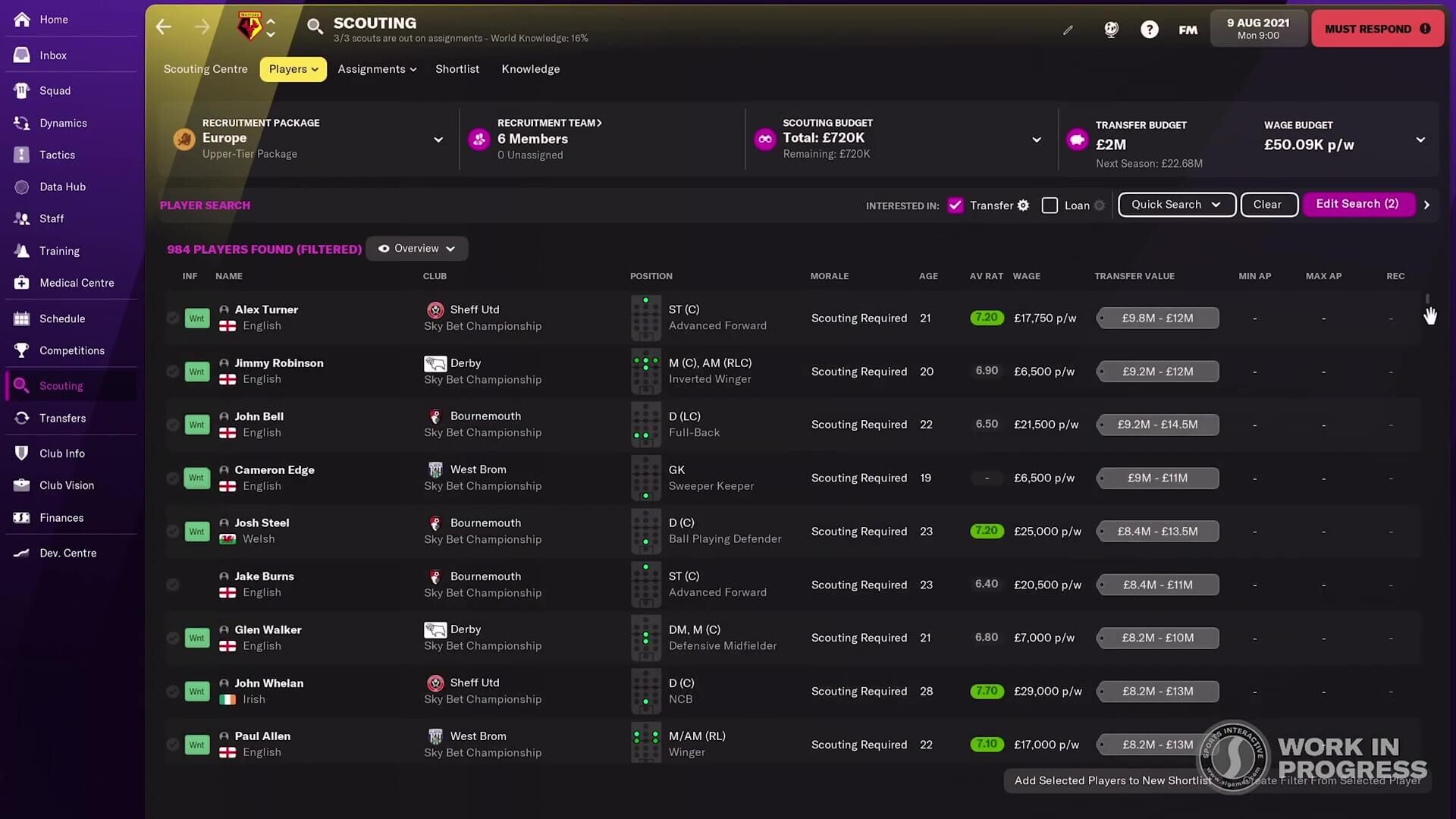Image resolution: width=1456 pixels, height=819 pixels.
Task: Open the Transfers sidebar icon
Action: 22,418
